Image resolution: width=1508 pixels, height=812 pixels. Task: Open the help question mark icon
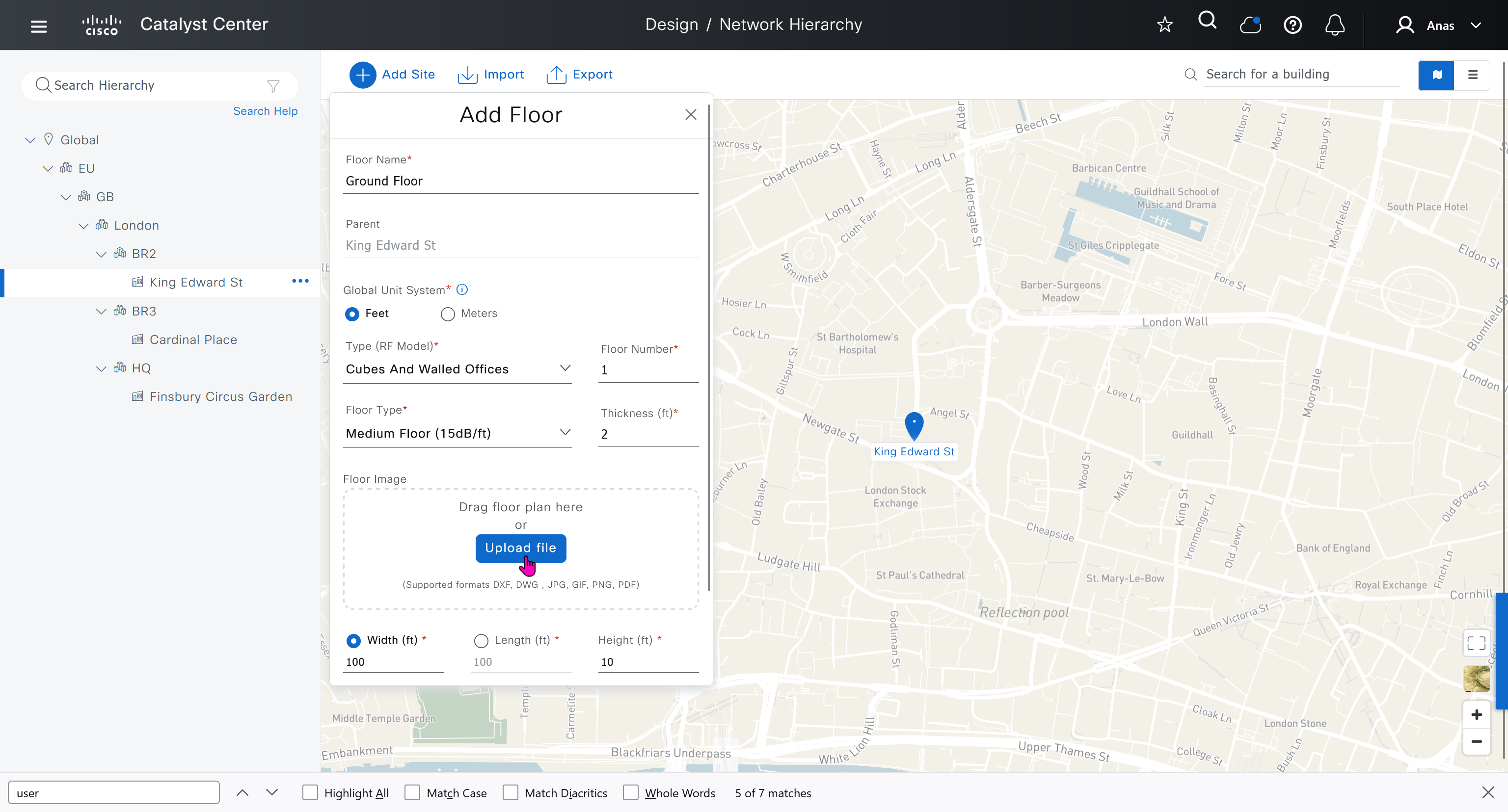1292,25
